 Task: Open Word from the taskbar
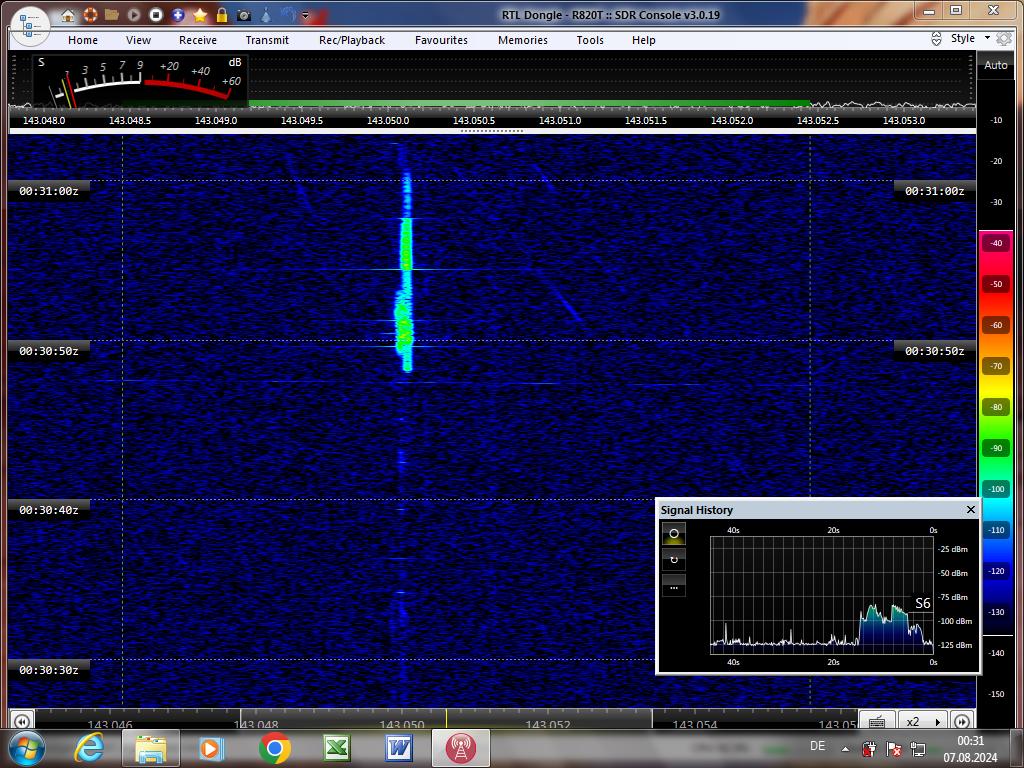(x=399, y=748)
